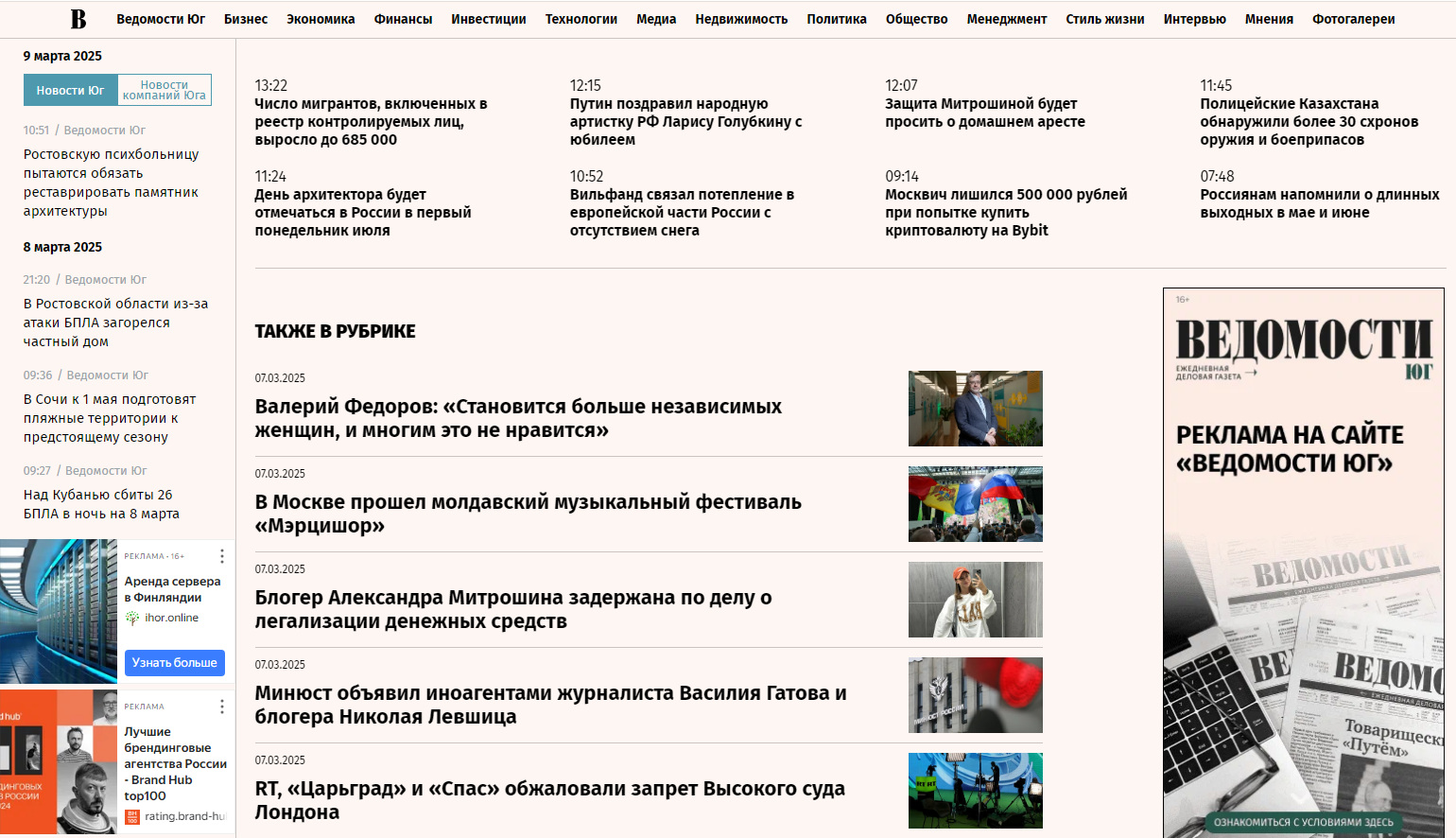Click the Vedomosti "B" logo icon
This screenshot has width=1456, height=838.
[x=78, y=19]
